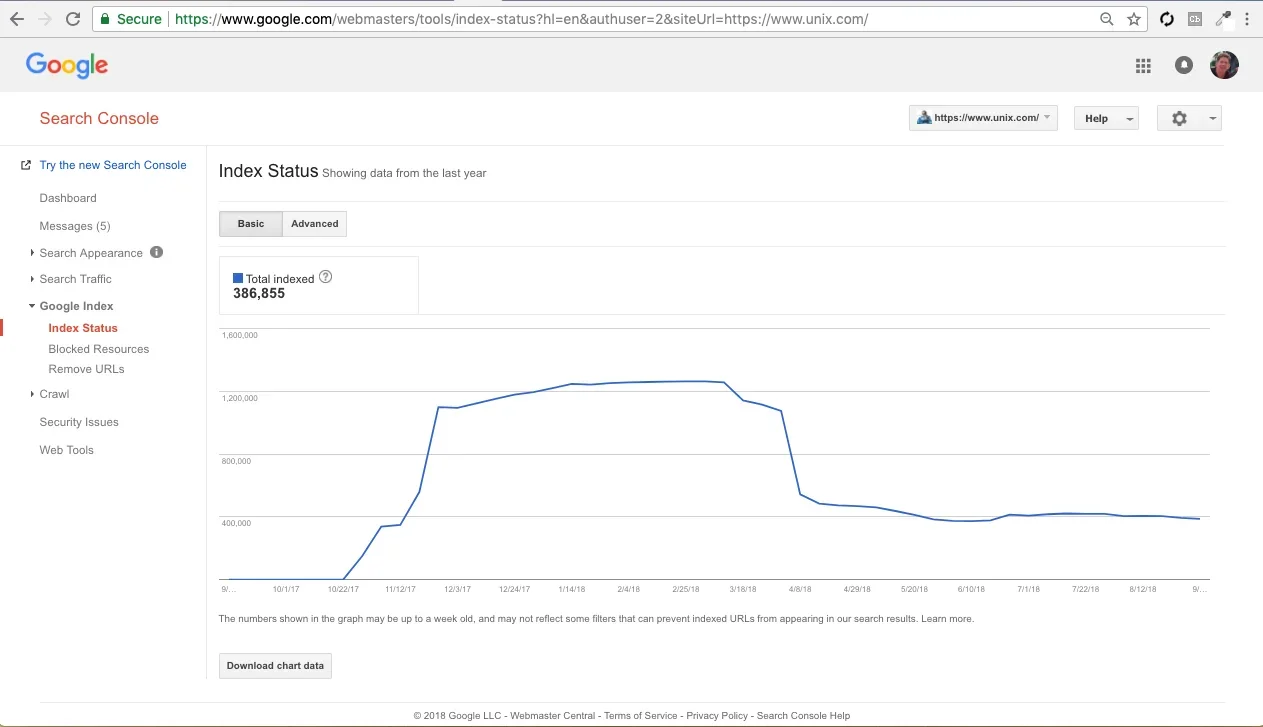This screenshot has height=727, width=1263.
Task: Open Webmaster Central footer link
Action: click(553, 716)
